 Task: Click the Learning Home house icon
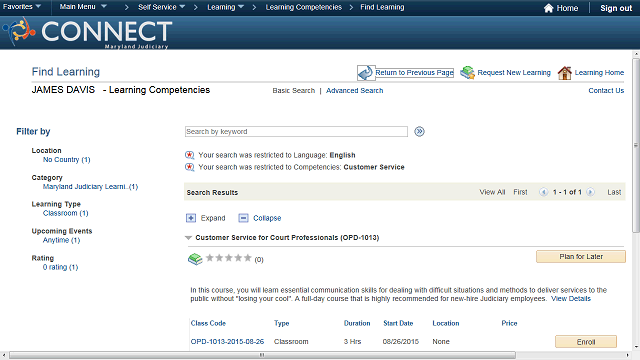point(565,73)
